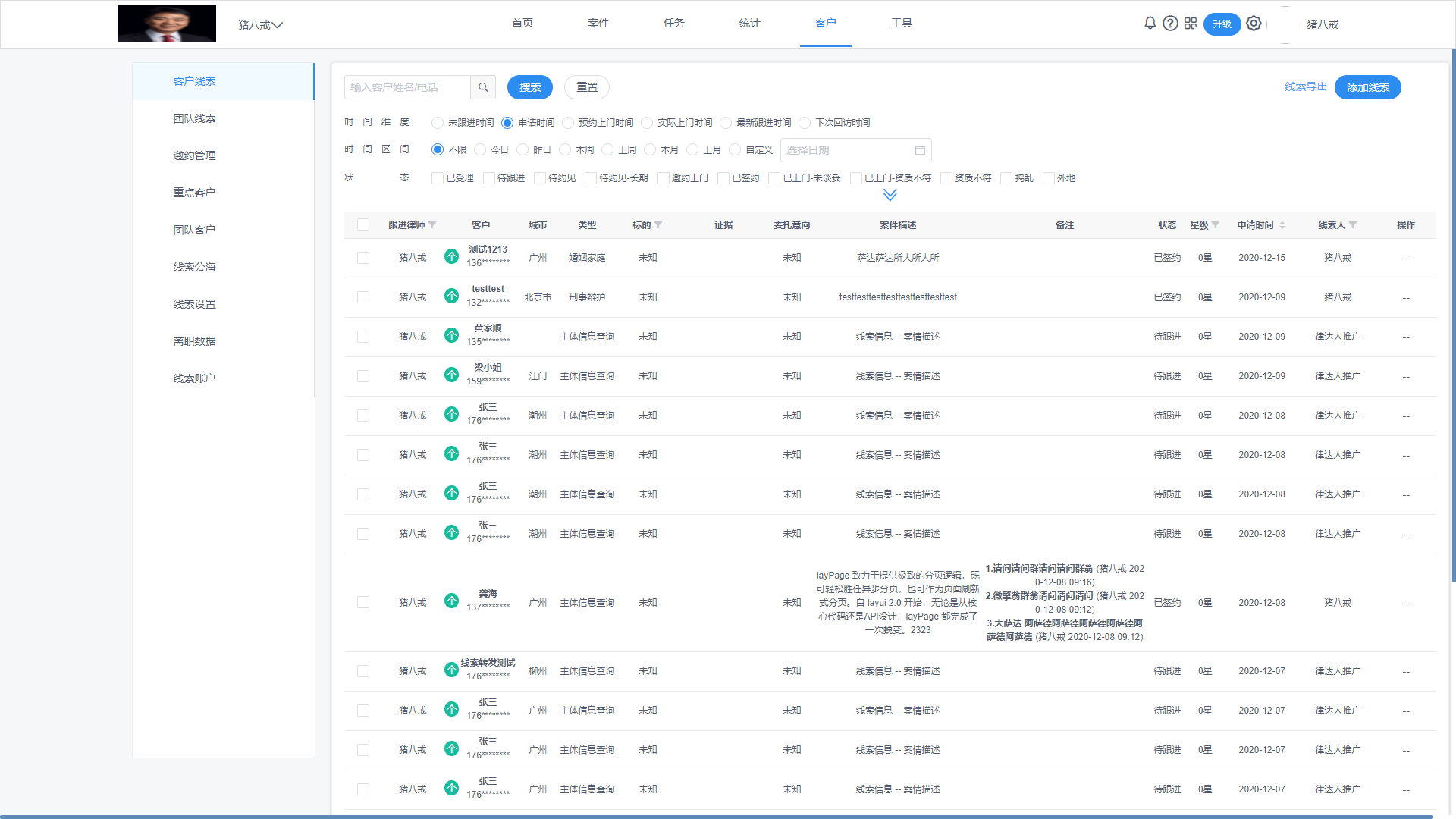Click the customer name/phone search field
This screenshot has width=1456, height=819.
point(407,87)
